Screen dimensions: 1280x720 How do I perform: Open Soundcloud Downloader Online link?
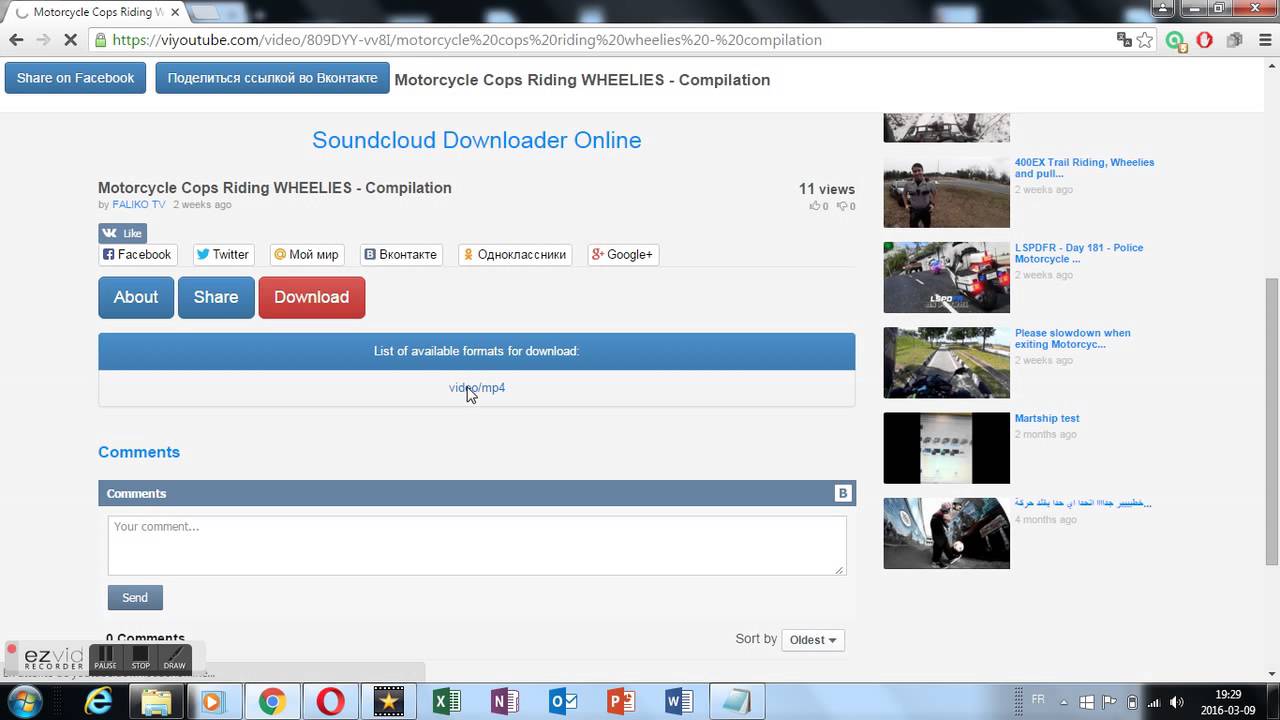click(x=477, y=140)
